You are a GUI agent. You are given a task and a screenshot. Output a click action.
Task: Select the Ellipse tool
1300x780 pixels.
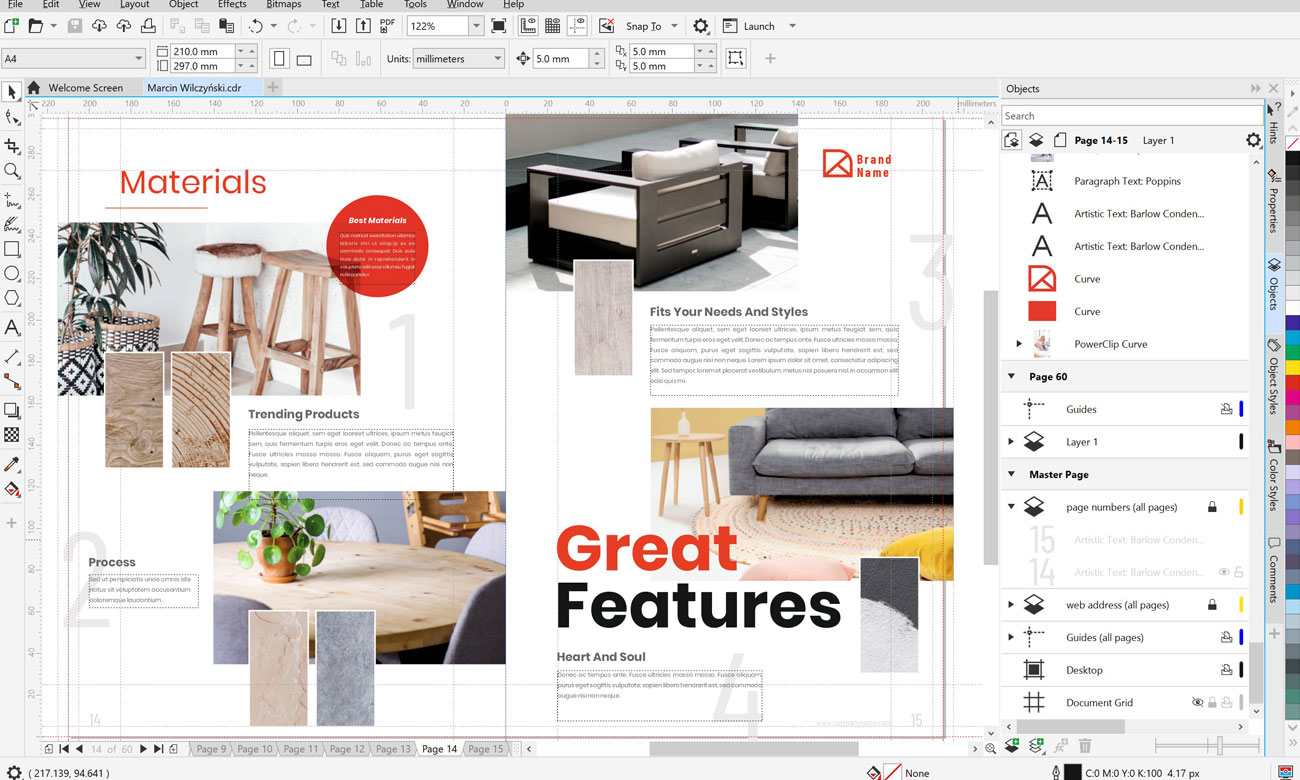click(12, 274)
